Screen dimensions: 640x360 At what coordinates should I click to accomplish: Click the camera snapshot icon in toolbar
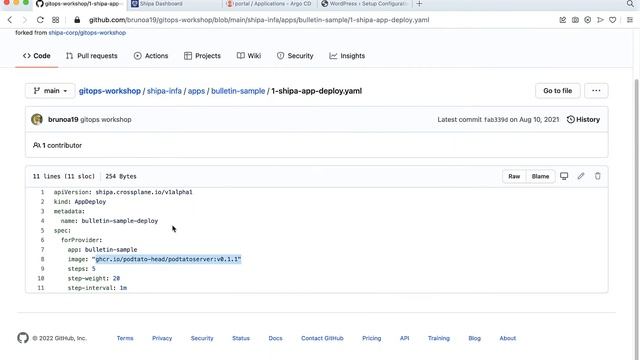click(x=575, y=20)
